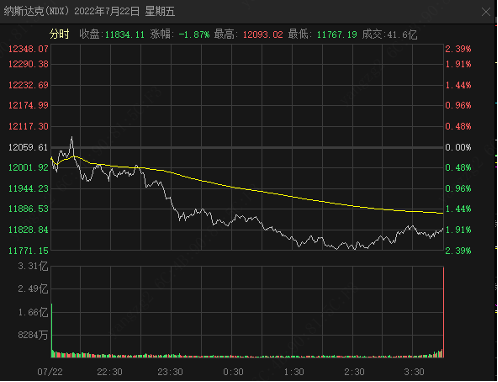Click the red 1.91% percent label

(458, 64)
